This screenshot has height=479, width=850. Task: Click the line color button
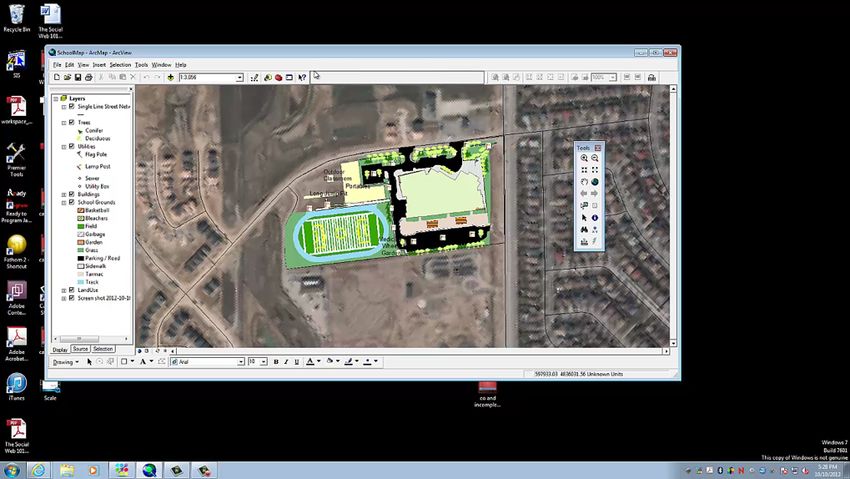349,361
